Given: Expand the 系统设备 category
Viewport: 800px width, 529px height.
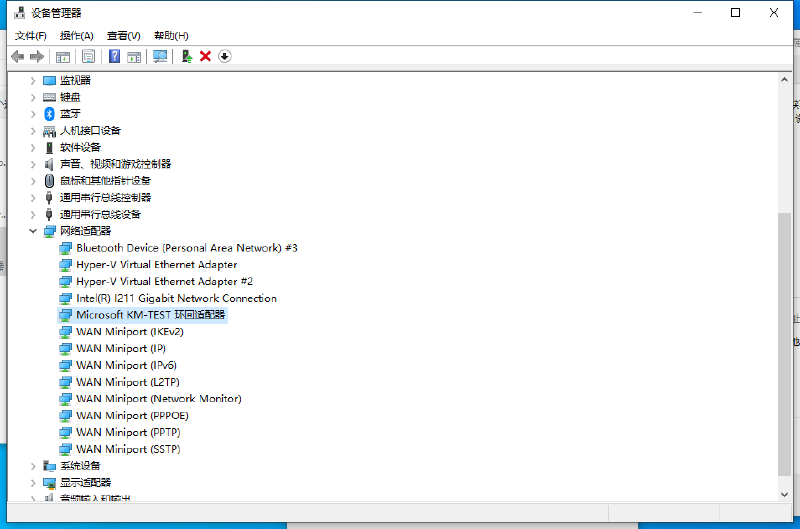Looking at the screenshot, I should 33,466.
